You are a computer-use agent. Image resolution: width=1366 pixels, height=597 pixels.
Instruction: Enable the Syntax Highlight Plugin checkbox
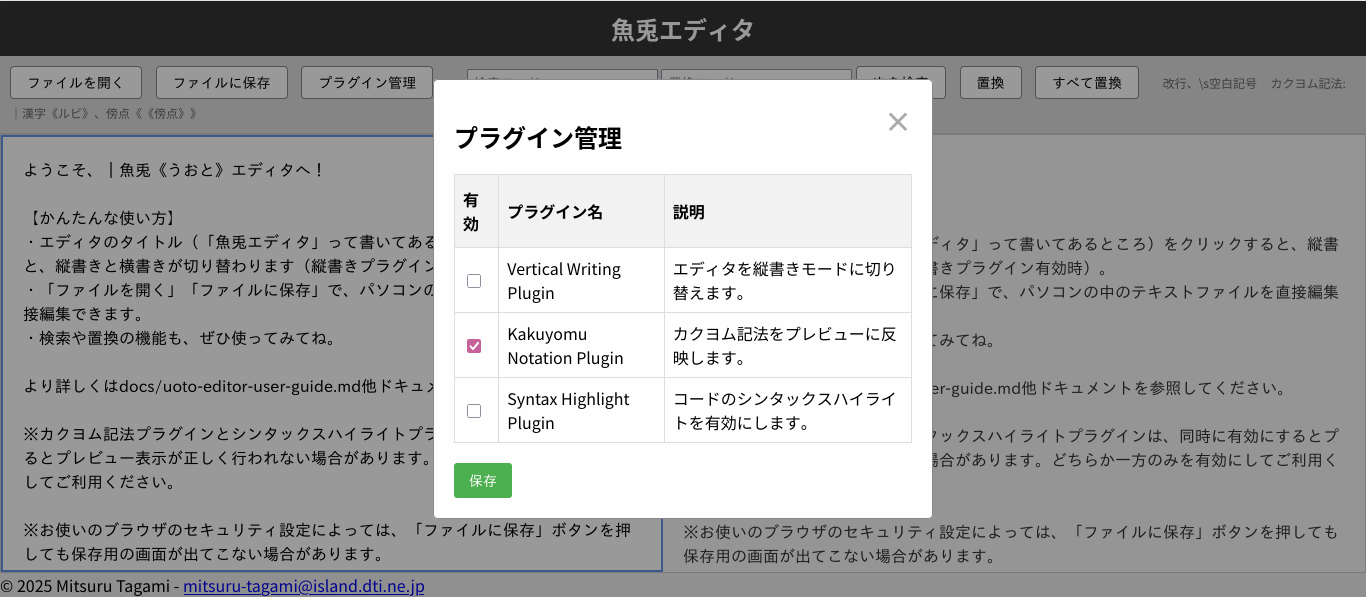(x=474, y=411)
